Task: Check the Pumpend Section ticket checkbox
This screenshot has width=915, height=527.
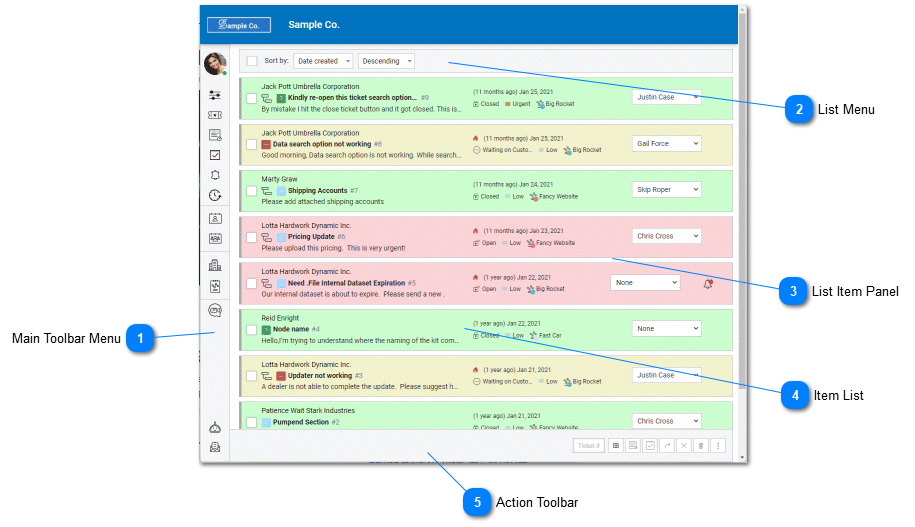Action: pyautogui.click(x=252, y=422)
